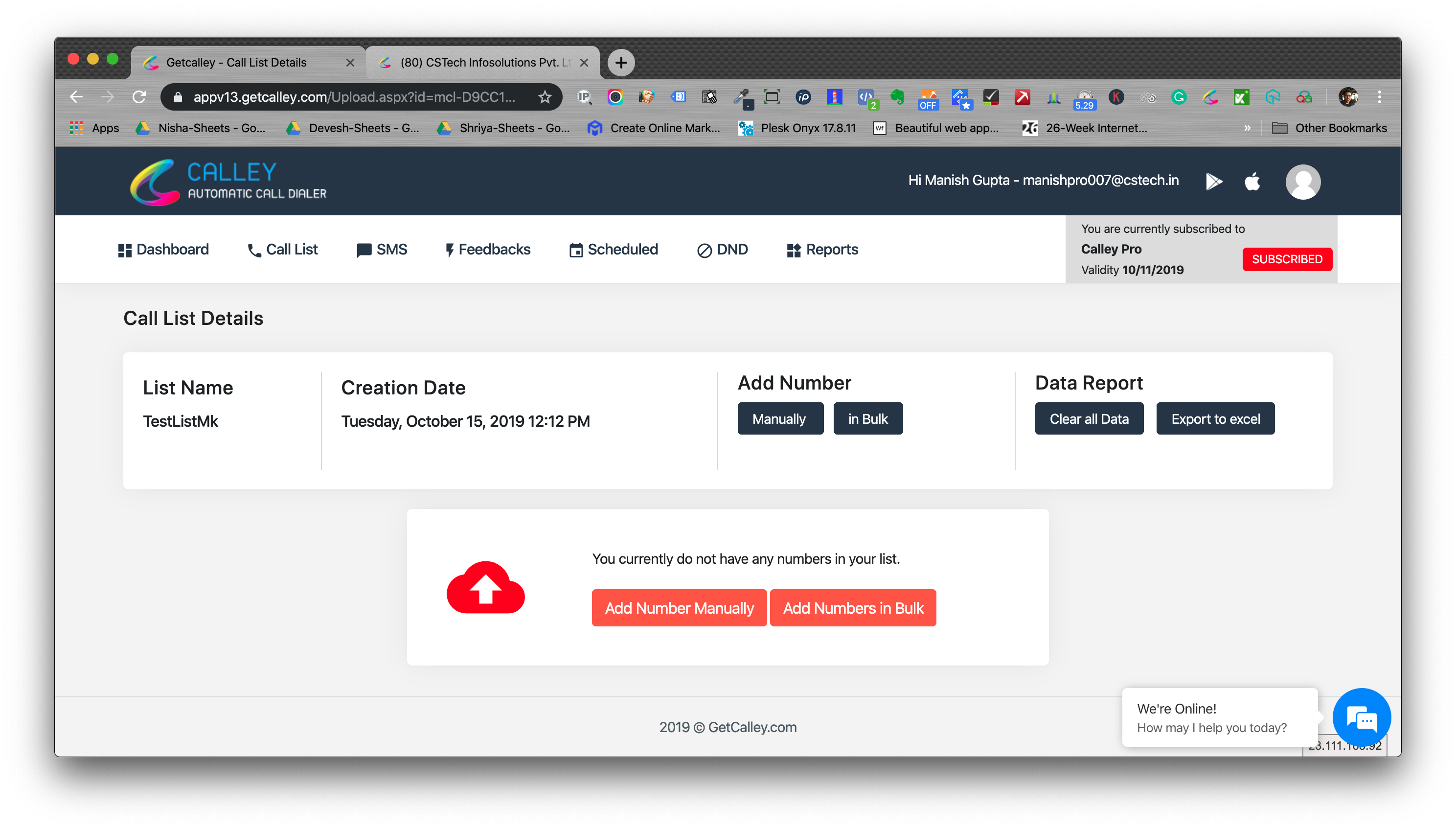Screen dimensions: 1456x829
Task: Go to Reports menu item
Action: coord(822,250)
